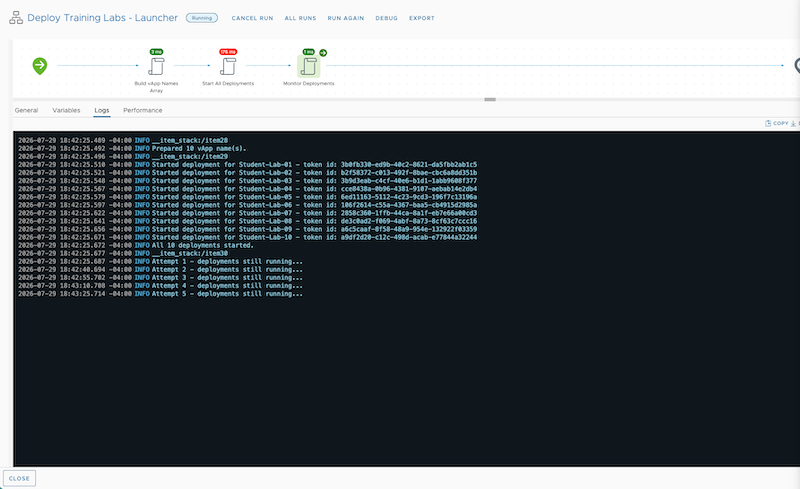The height and width of the screenshot is (489, 800).
Task: Click the Running status badge
Action: click(202, 18)
